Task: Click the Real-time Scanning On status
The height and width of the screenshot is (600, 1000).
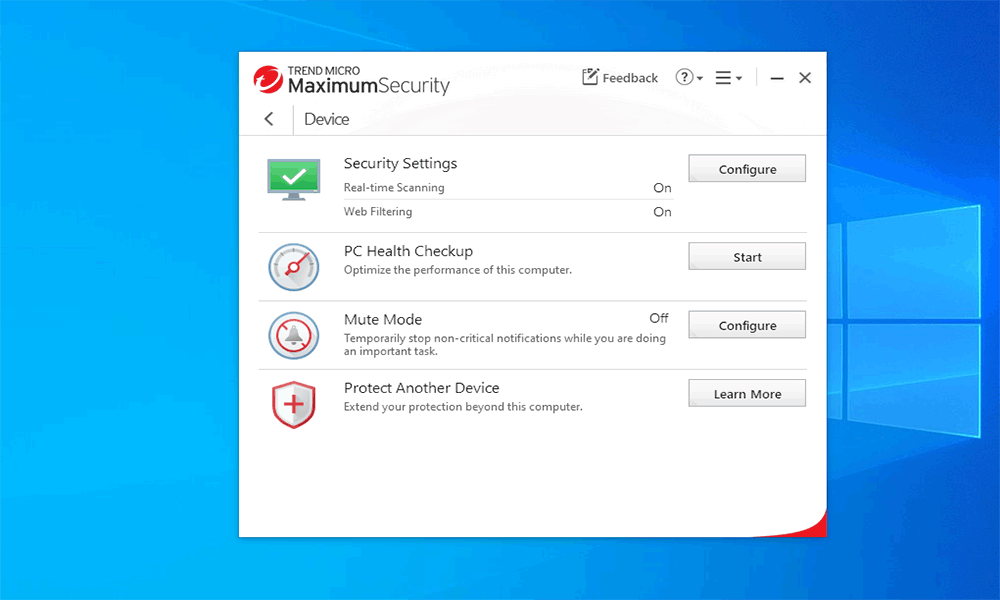Action: click(x=662, y=188)
